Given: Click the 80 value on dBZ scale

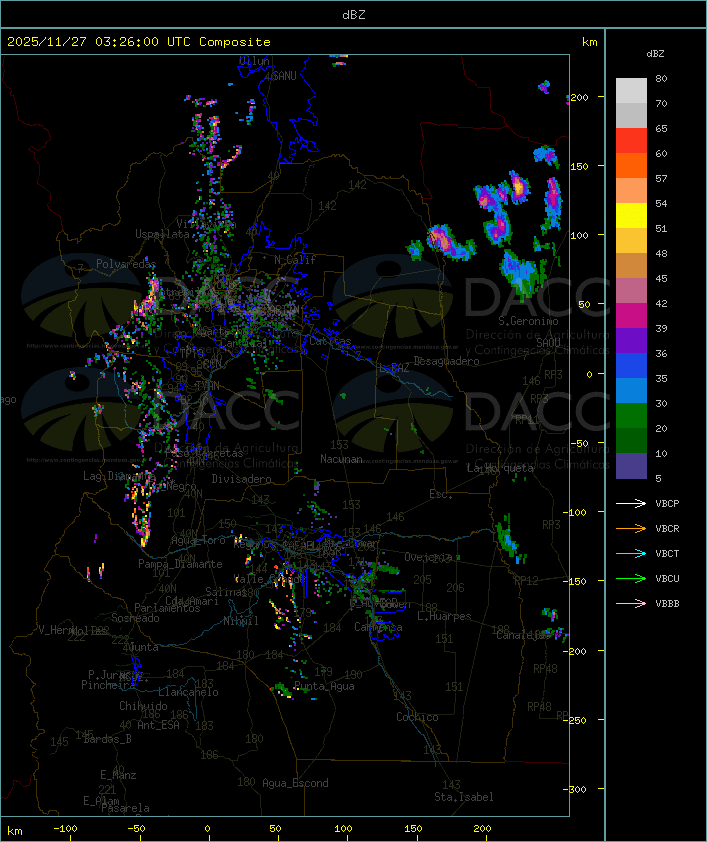Looking at the screenshot, I should 661,78.
